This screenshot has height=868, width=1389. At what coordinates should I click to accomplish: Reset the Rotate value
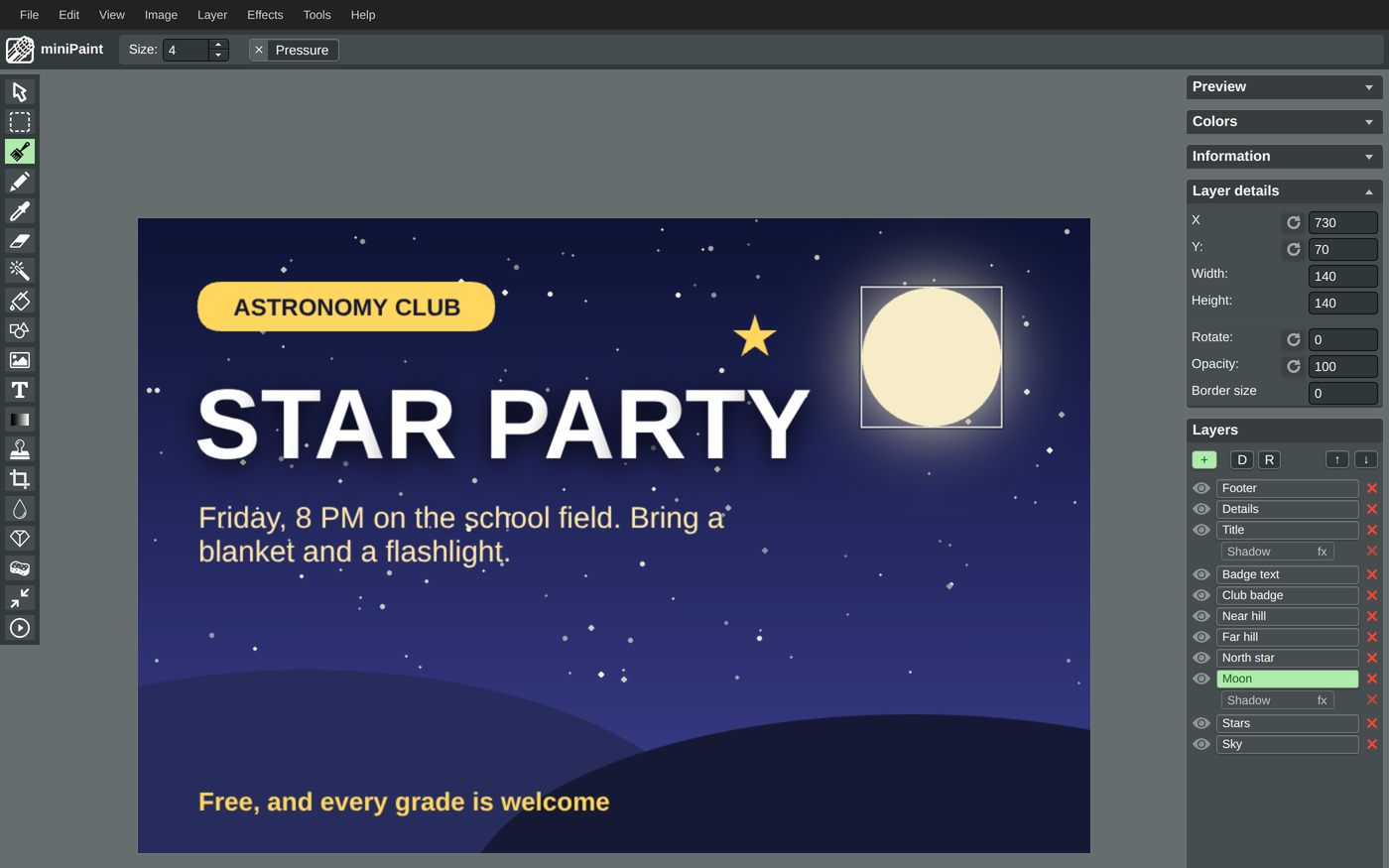point(1294,339)
